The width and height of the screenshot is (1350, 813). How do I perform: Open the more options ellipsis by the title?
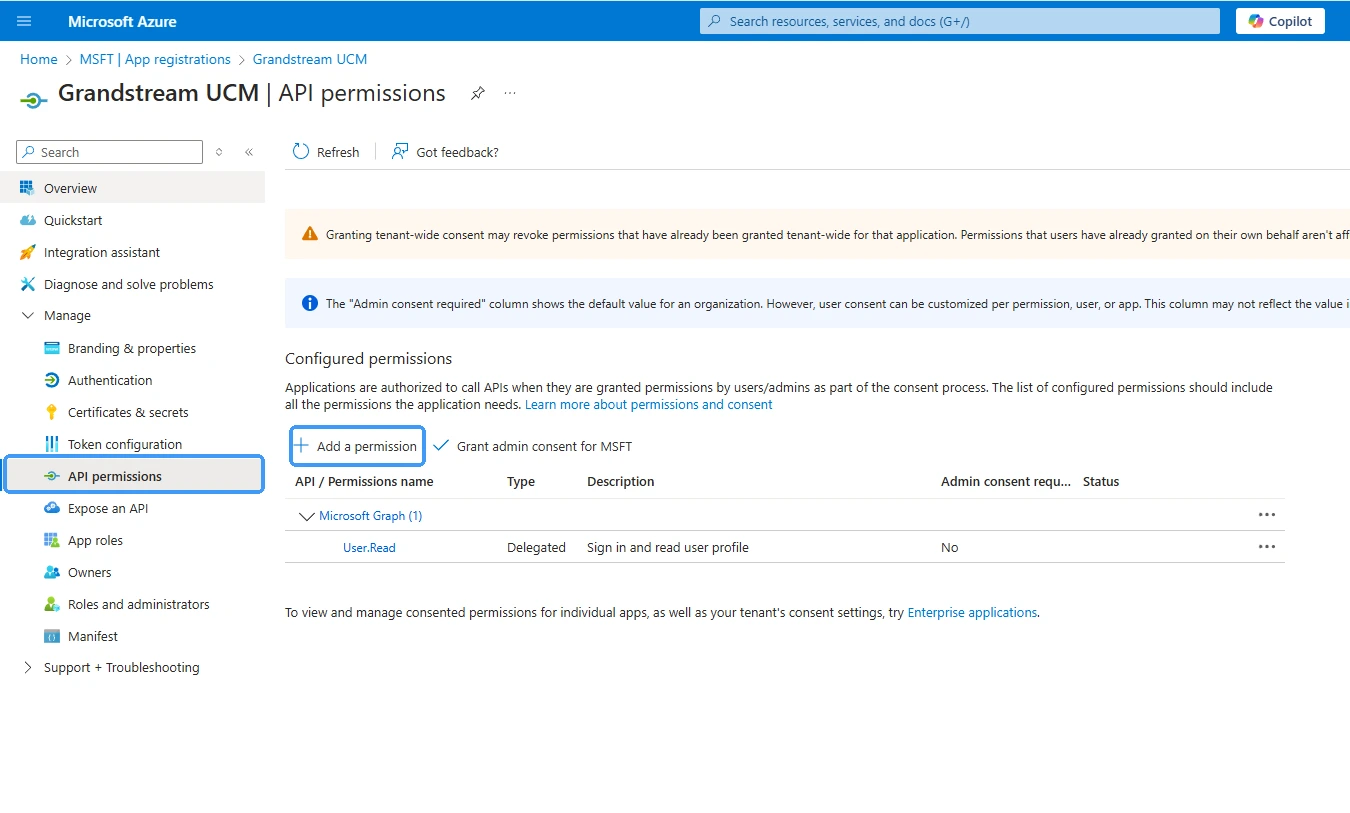coord(510,93)
